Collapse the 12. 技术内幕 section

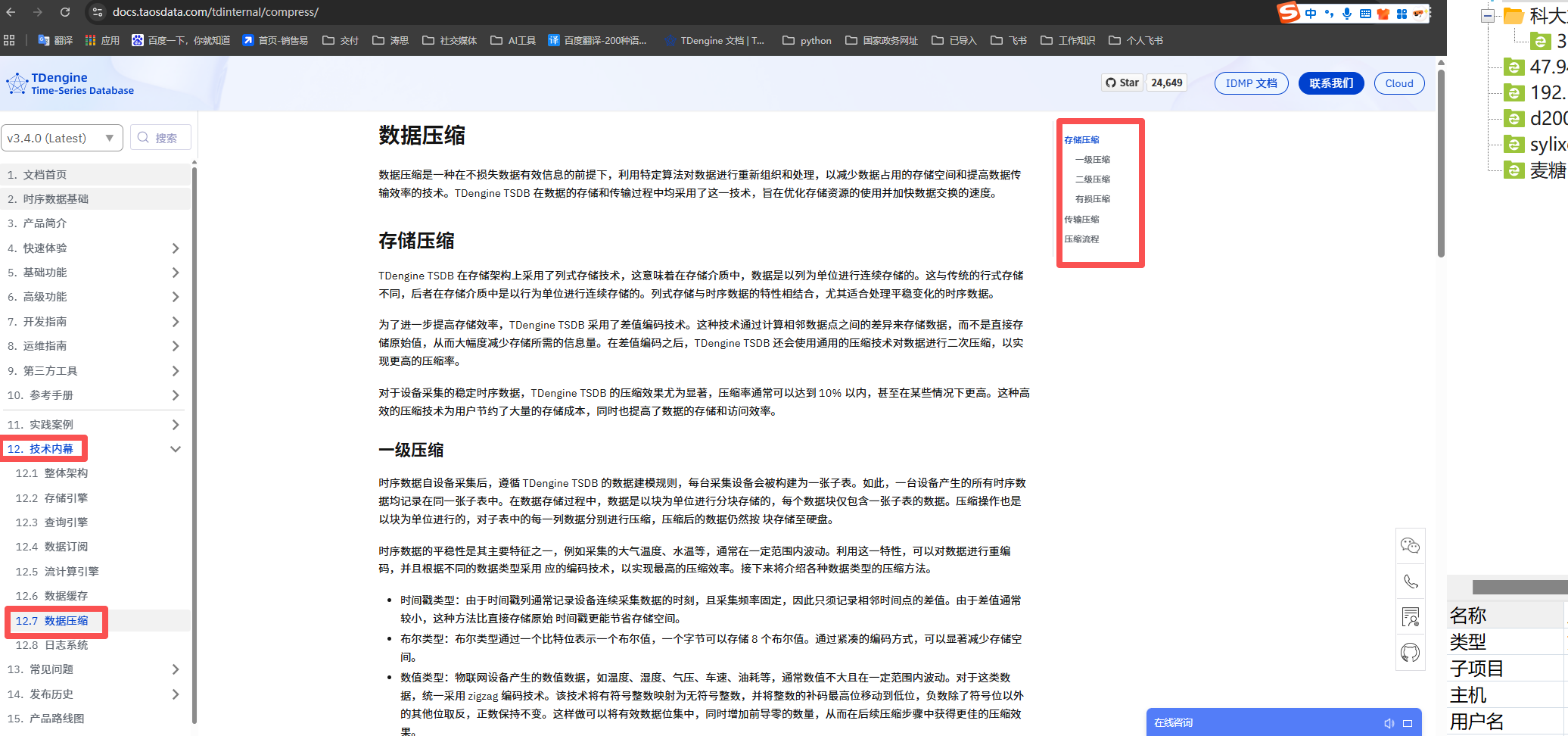175,449
